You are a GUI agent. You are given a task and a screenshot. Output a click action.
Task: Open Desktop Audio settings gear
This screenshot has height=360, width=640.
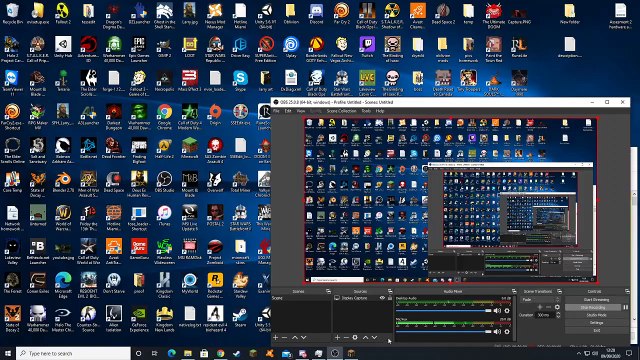click(507, 311)
